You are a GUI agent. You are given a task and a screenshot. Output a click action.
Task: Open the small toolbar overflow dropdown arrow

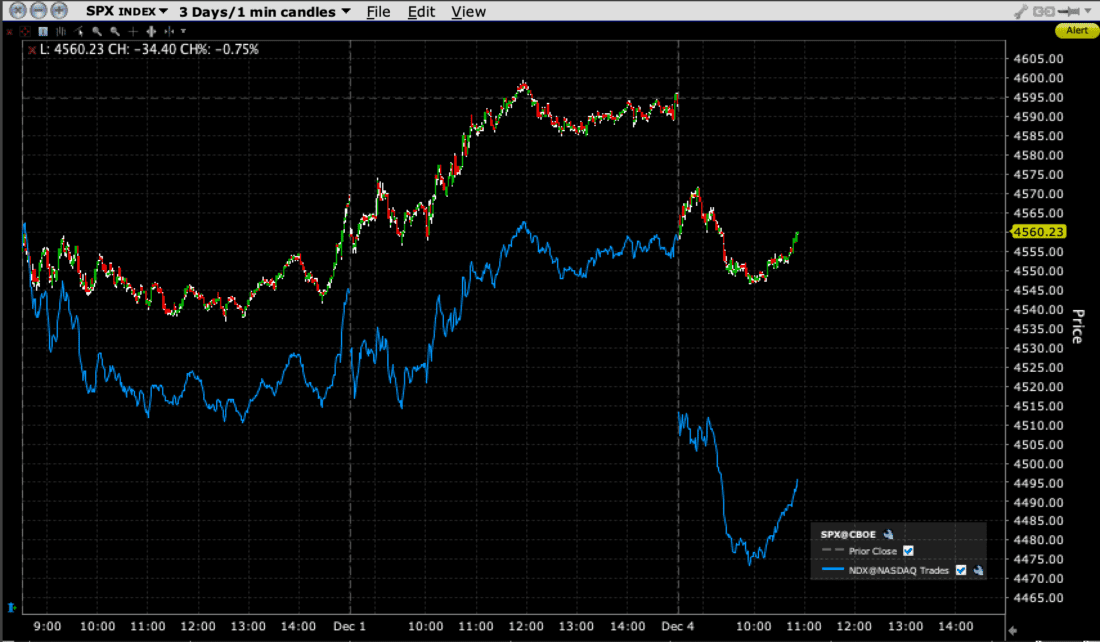pos(184,32)
